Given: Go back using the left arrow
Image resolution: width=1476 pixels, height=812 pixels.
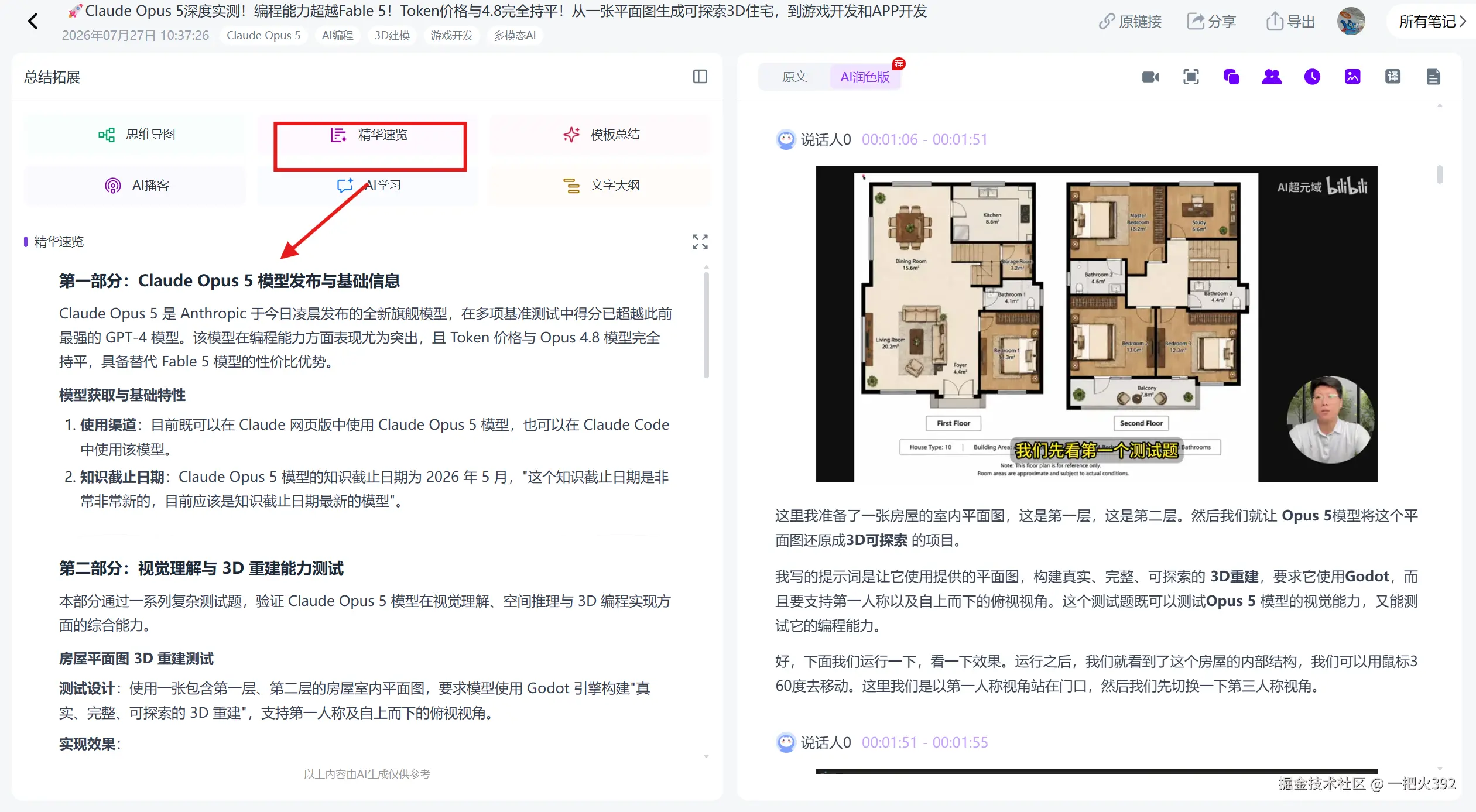Looking at the screenshot, I should (33, 22).
